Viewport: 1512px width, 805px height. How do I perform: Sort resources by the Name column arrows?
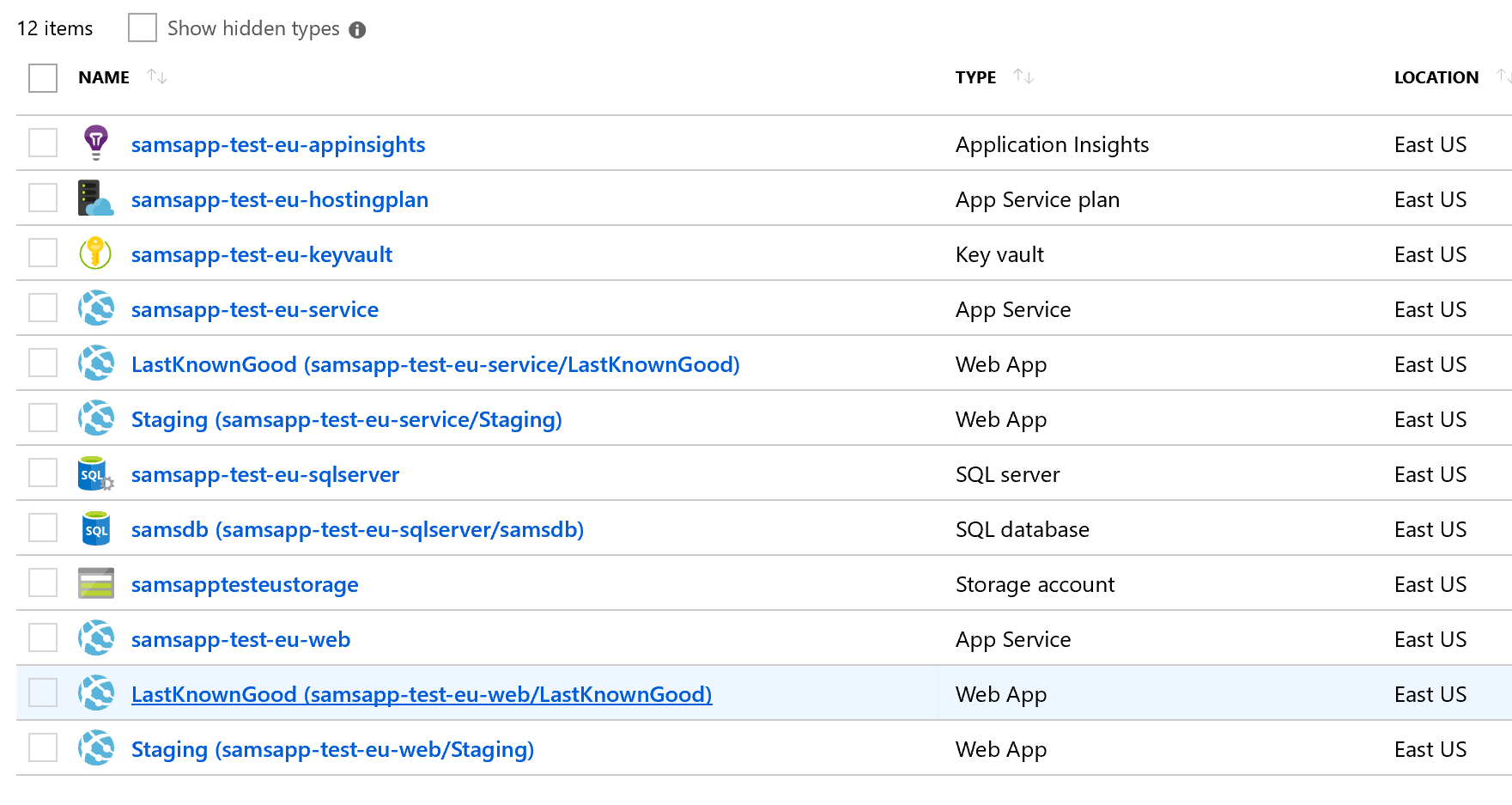[x=156, y=76]
